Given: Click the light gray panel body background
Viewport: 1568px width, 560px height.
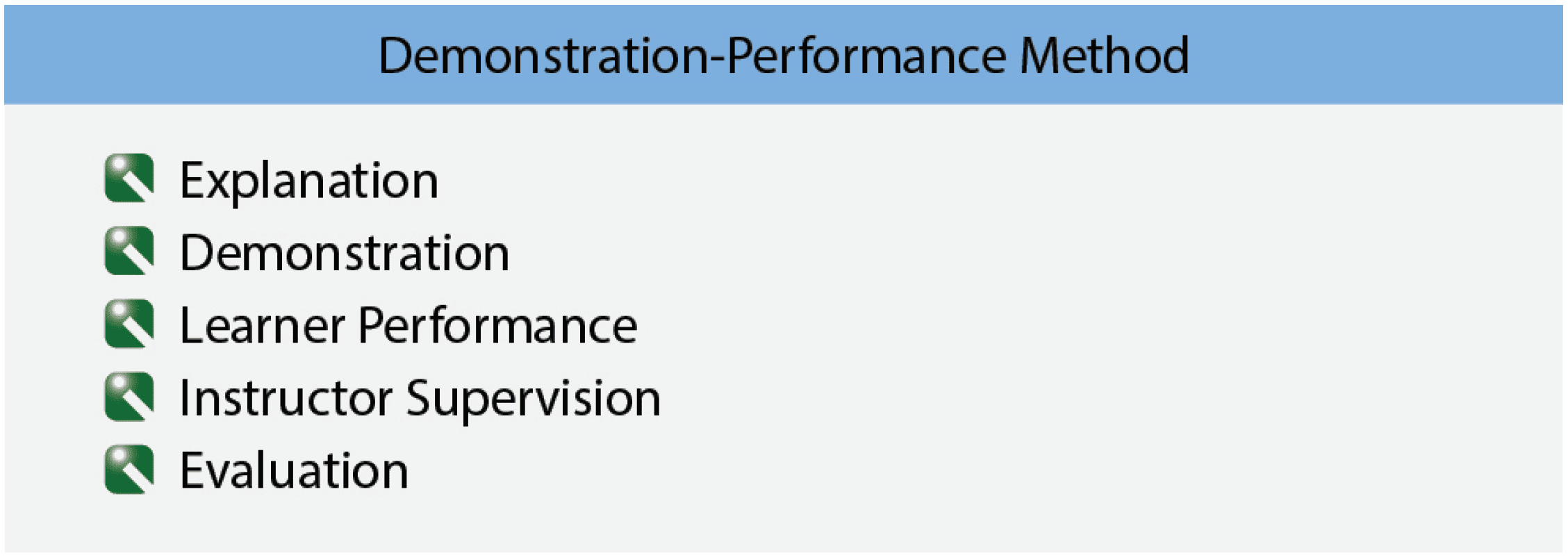Looking at the screenshot, I should click(1042, 327).
